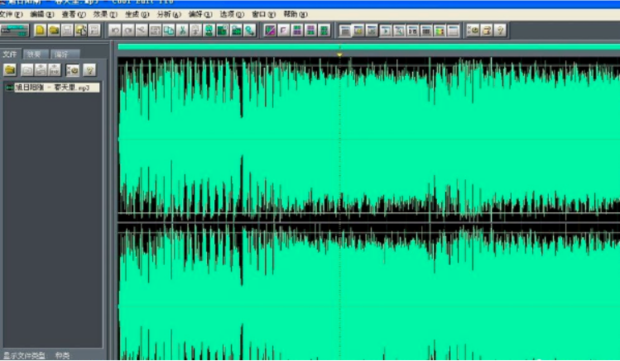Click the question mark help icon in the main toolbar
620x361 pixels.
pyautogui.click(x=500, y=30)
